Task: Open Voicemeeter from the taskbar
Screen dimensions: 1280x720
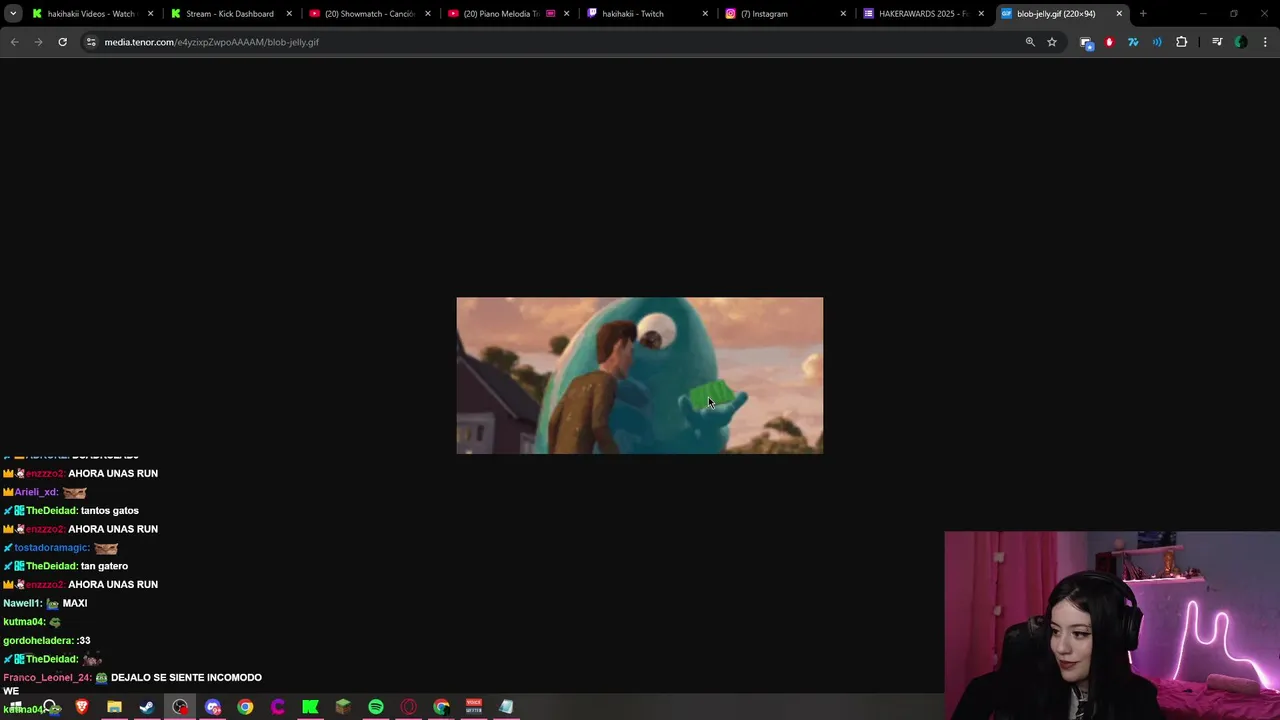Action: pyautogui.click(x=474, y=707)
